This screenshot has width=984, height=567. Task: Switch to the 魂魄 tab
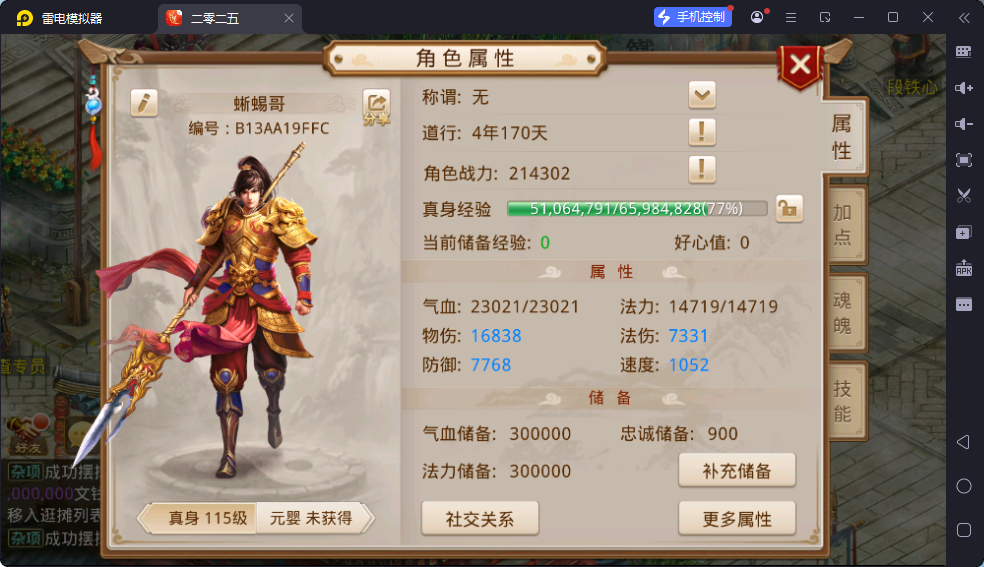pyautogui.click(x=843, y=312)
